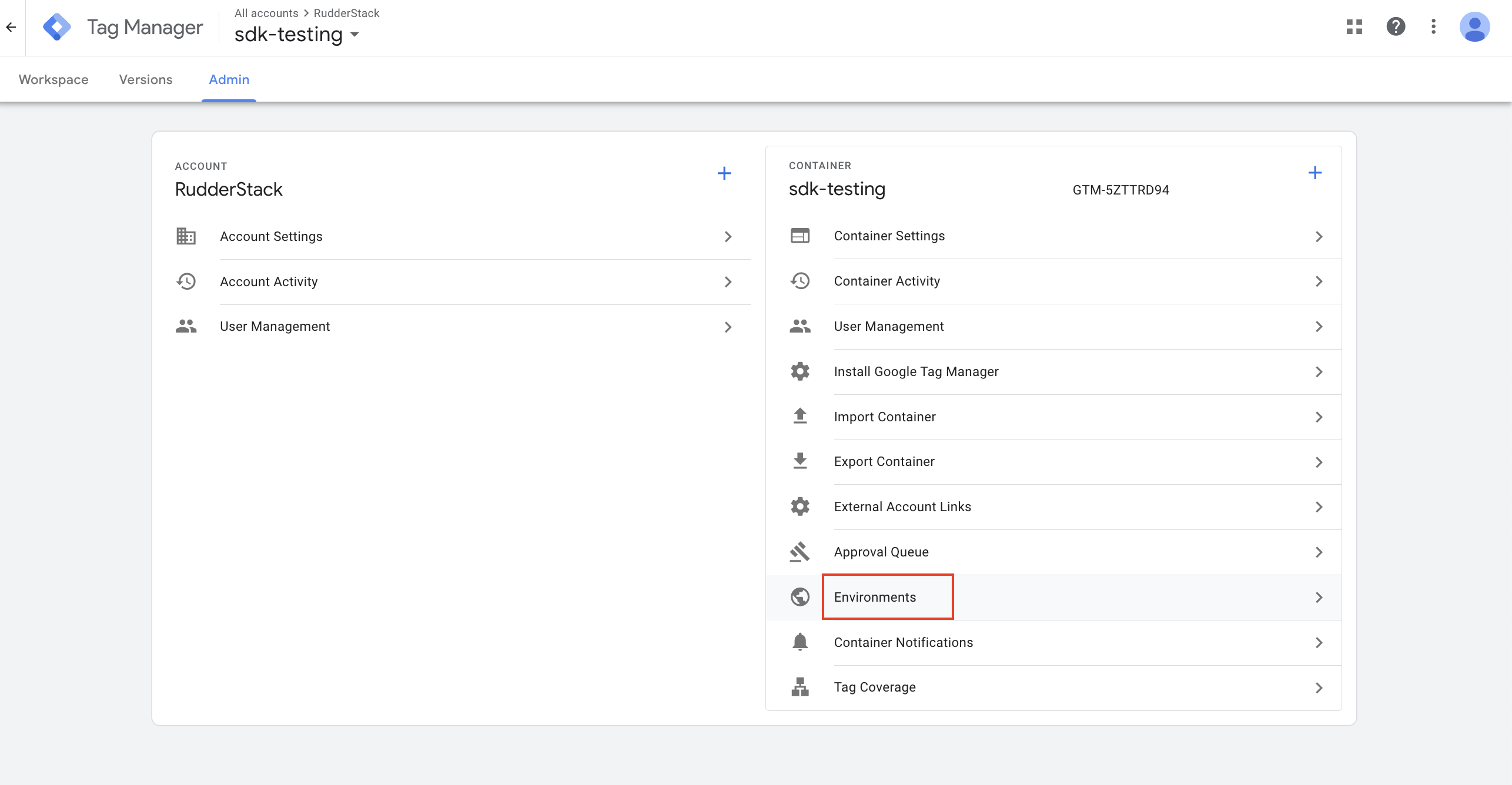
Task: Open the Google apps grid
Action: click(x=1354, y=27)
